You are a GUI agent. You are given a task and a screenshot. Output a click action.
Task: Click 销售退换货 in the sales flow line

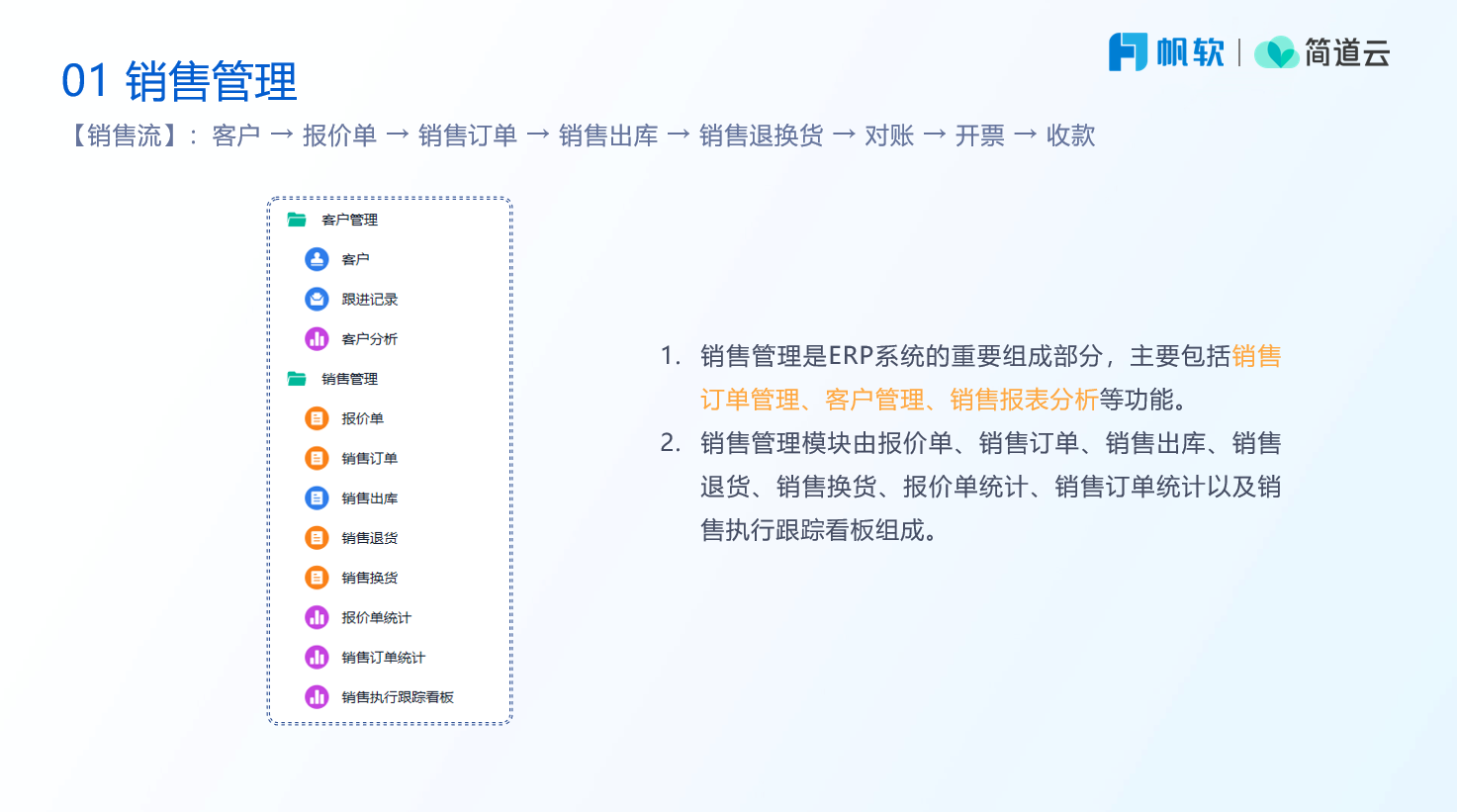pos(761,135)
